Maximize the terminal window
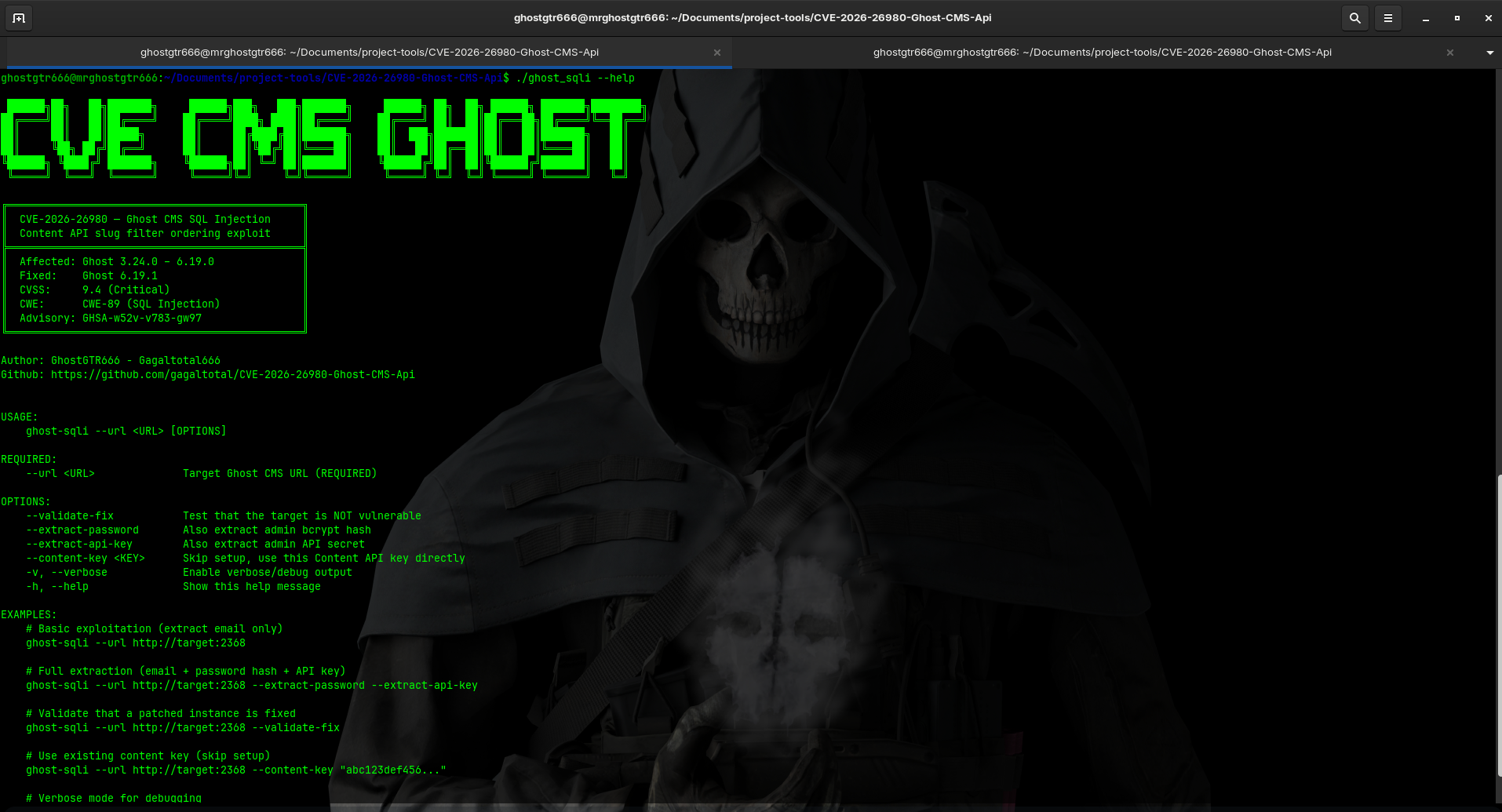The height and width of the screenshot is (812, 1502). 1457,18
